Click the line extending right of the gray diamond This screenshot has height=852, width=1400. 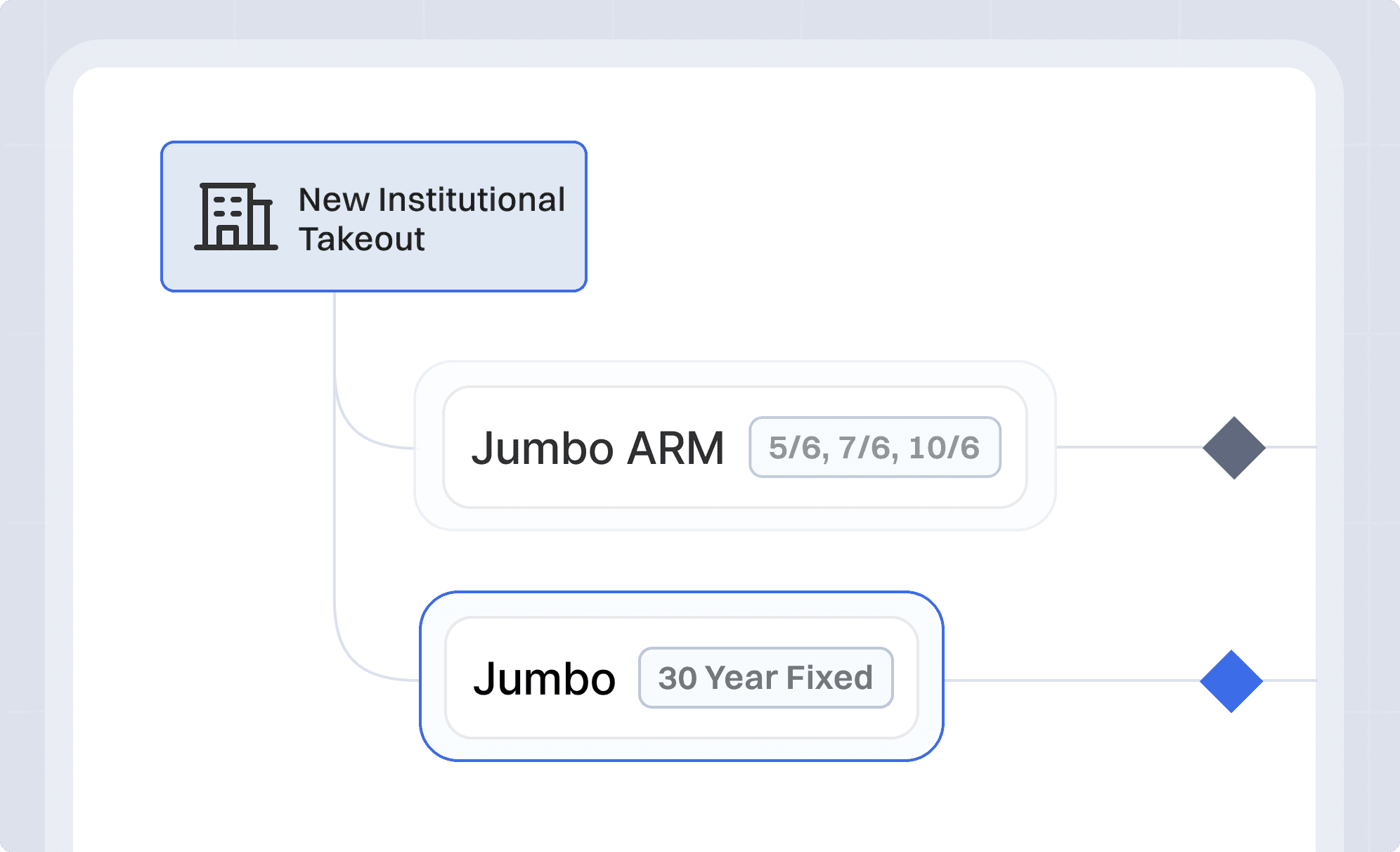1292,447
